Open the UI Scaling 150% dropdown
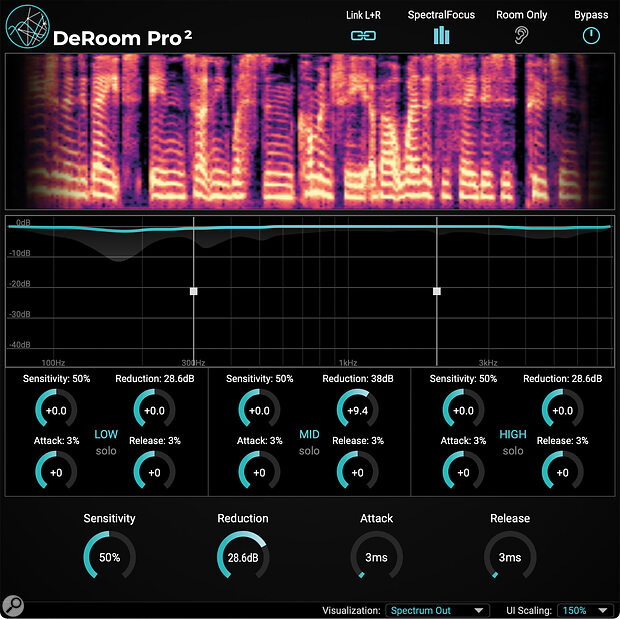The width and height of the screenshot is (620, 619). click(x=586, y=610)
